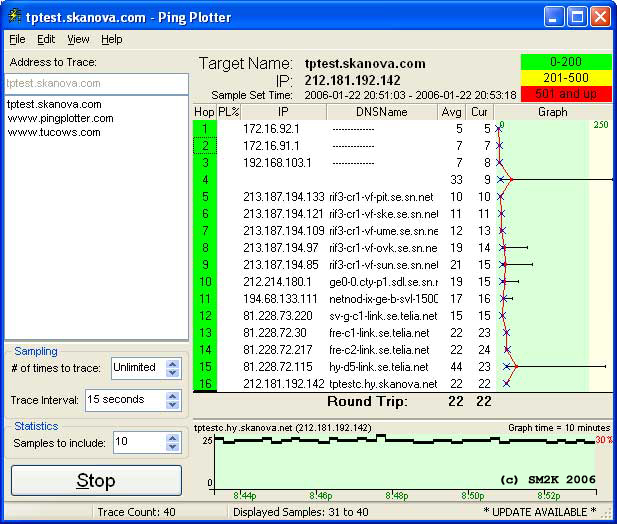Click the Cur column header
This screenshot has height=524, width=617.
[479, 112]
